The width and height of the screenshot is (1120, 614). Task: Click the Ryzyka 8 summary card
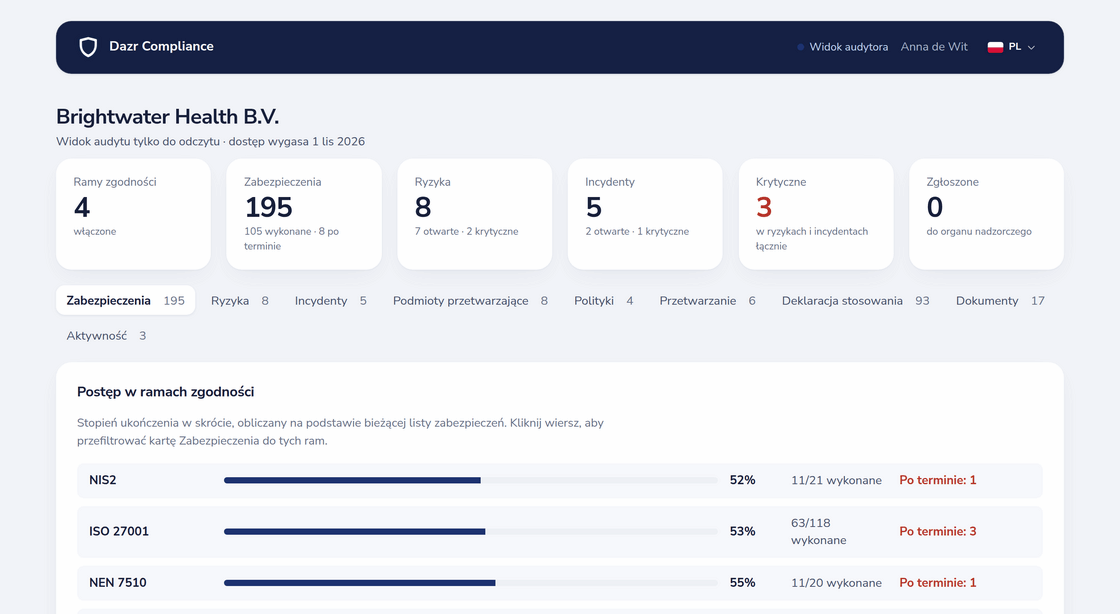click(x=475, y=214)
